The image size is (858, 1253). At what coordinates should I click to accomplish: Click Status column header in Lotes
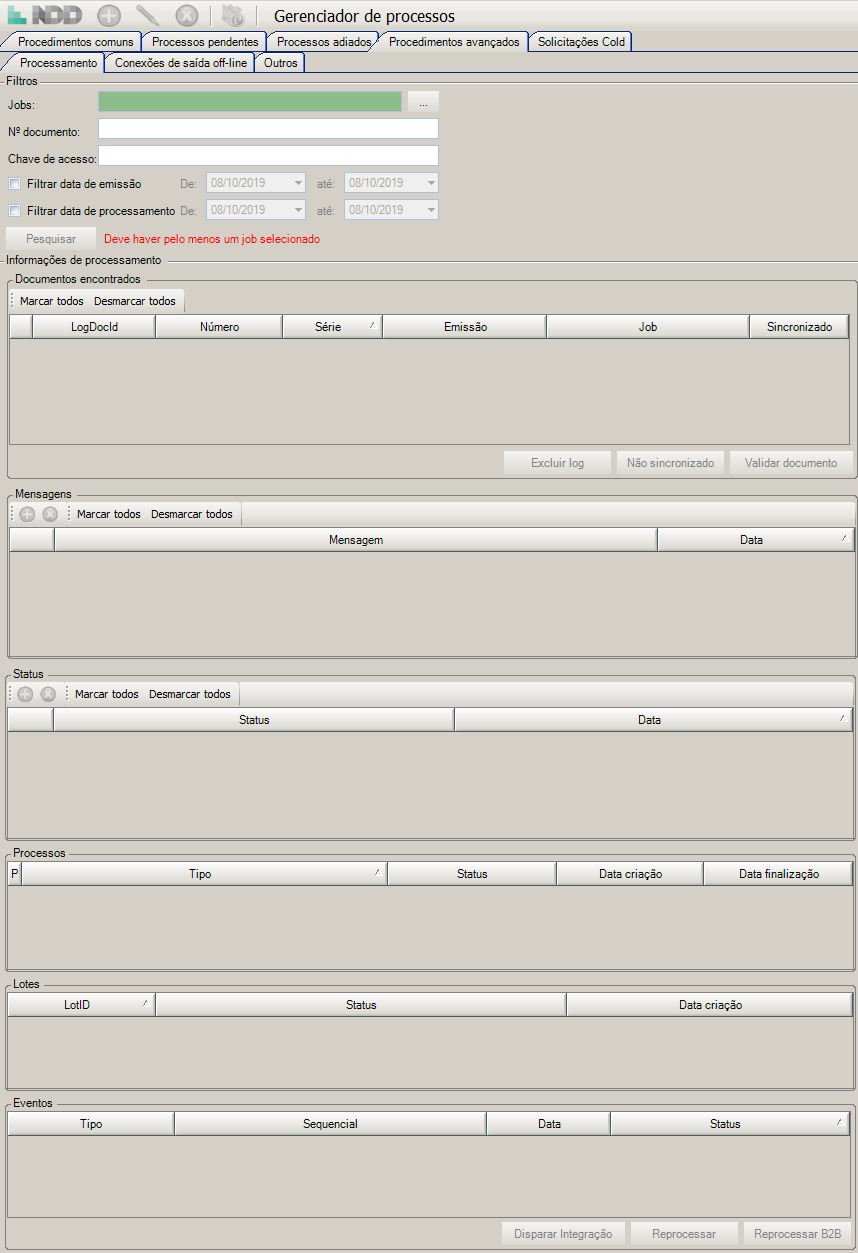tap(361, 1005)
